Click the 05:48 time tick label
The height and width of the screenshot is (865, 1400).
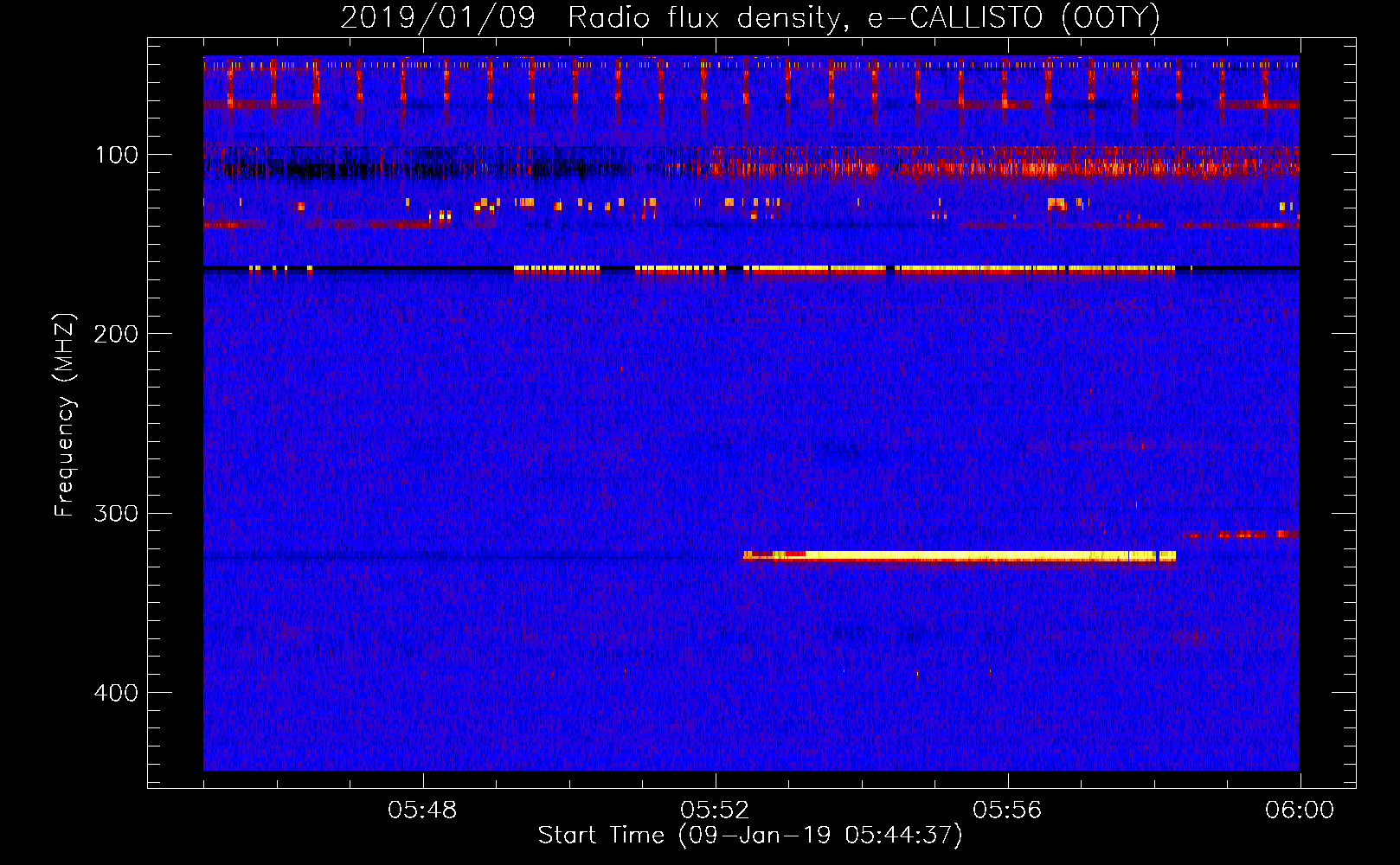click(422, 811)
